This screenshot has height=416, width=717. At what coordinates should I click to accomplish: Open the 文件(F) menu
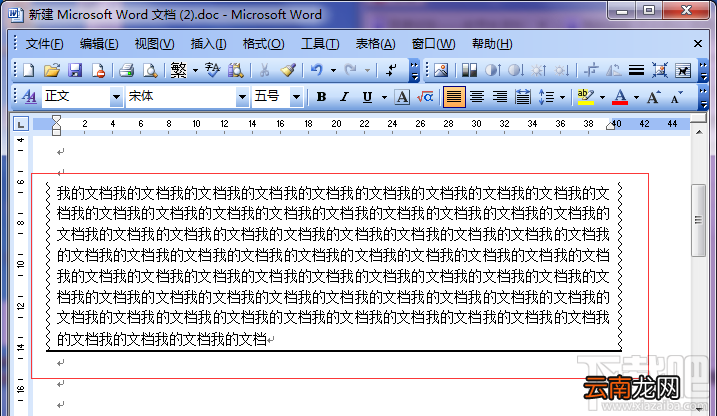pos(44,44)
